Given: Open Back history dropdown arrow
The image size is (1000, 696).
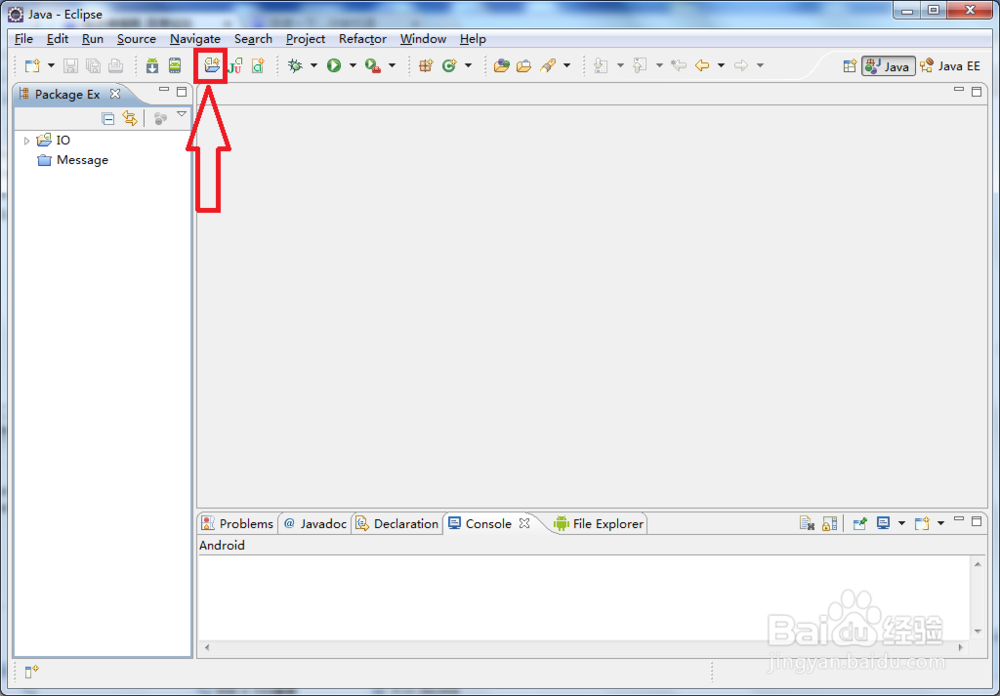Looking at the screenshot, I should click(x=721, y=65).
